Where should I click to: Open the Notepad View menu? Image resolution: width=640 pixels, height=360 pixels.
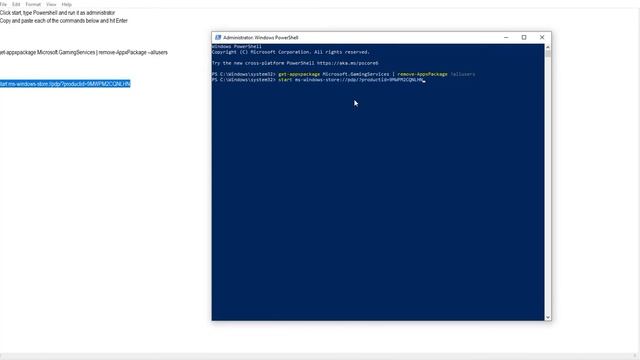point(51,4)
